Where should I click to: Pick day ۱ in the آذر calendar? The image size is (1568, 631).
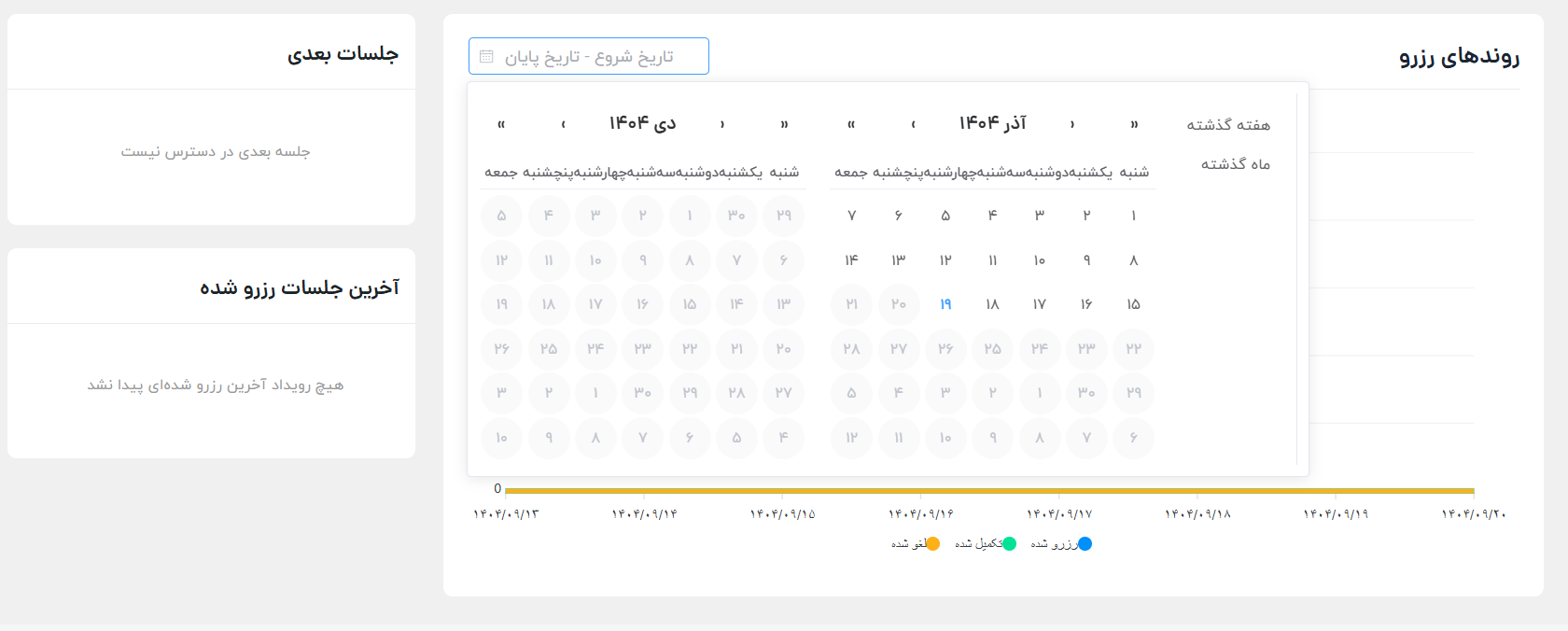[x=1133, y=216]
